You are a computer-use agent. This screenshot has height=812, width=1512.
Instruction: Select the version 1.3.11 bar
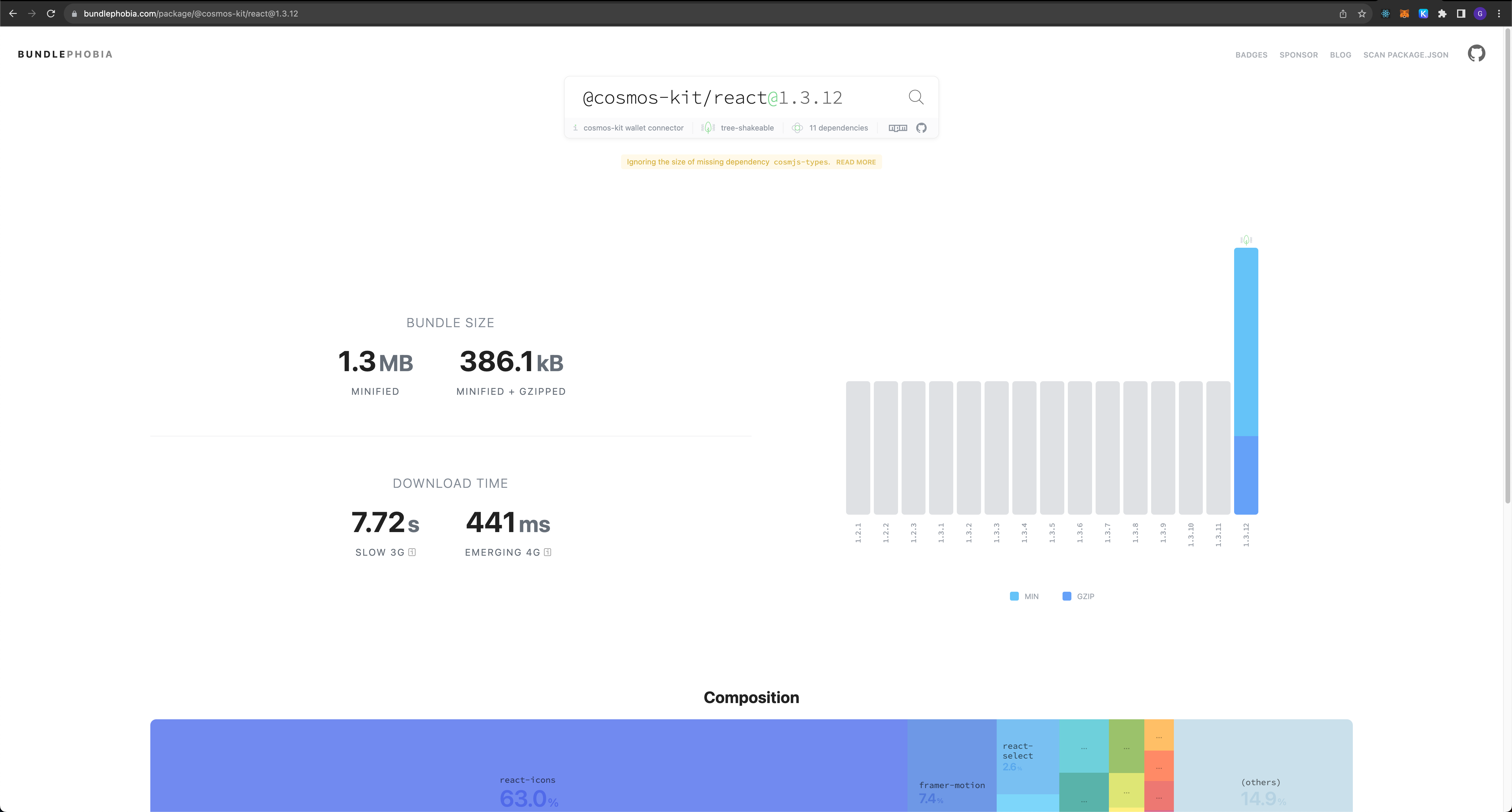click(x=1218, y=448)
